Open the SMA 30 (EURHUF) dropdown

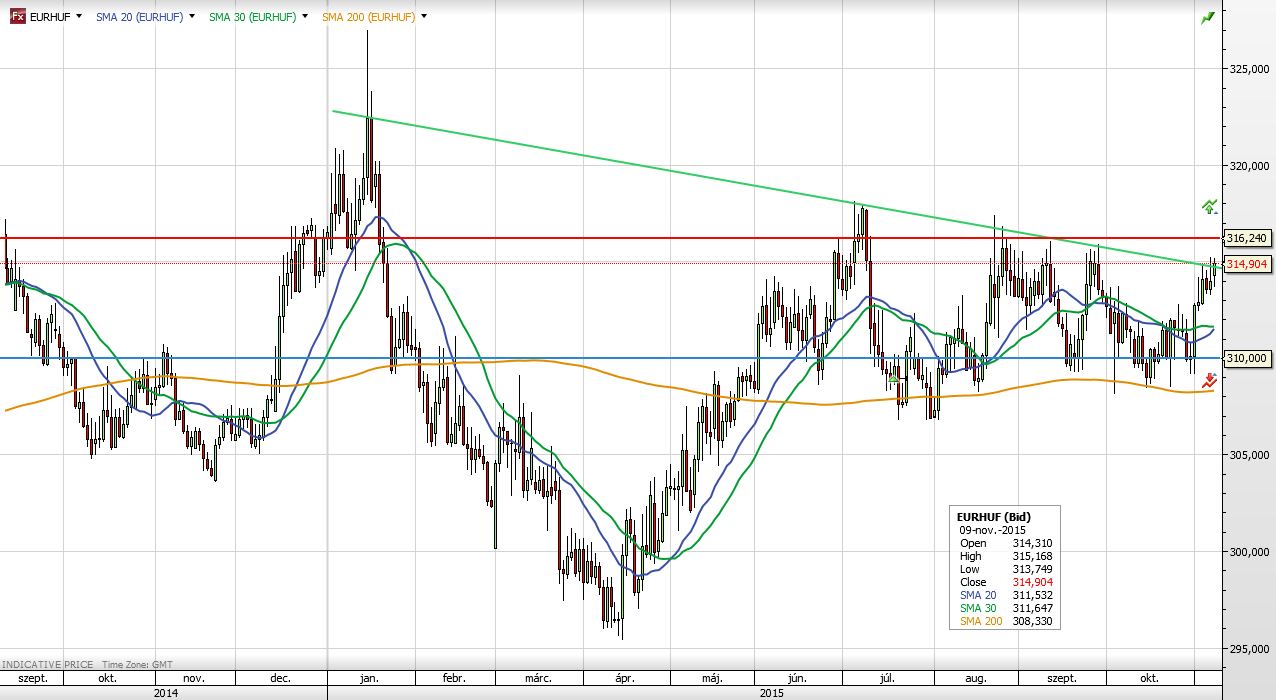pos(305,17)
